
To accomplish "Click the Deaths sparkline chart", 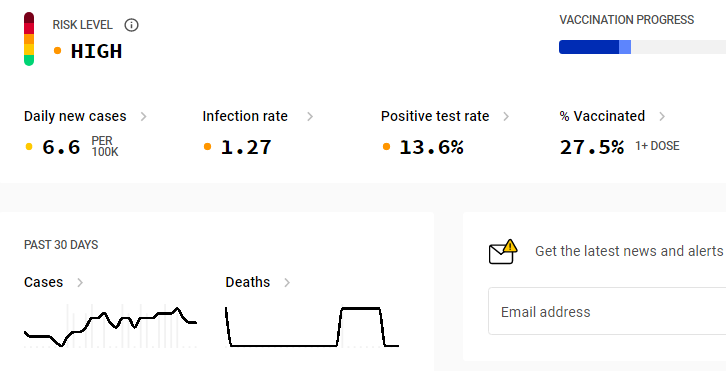I will (x=312, y=327).
